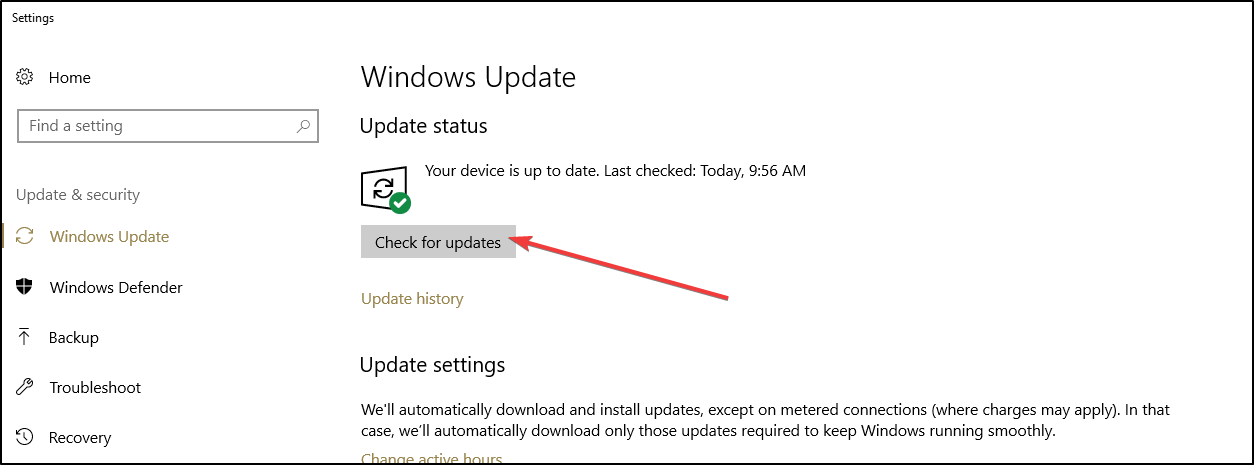Click the Home gear icon

26,77
